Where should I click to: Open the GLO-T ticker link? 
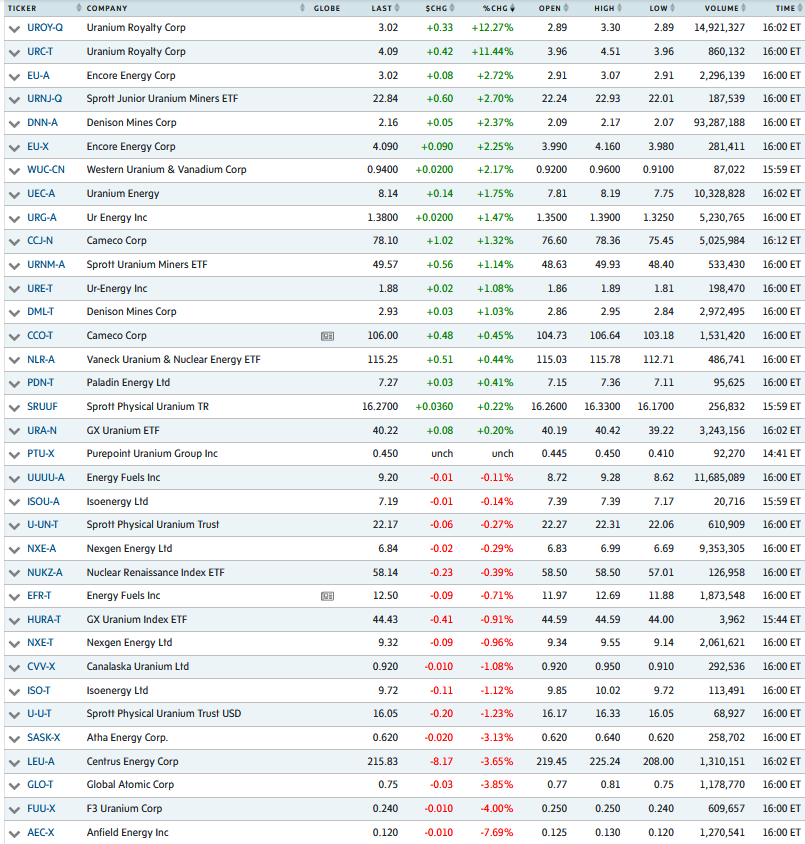pyautogui.click(x=40, y=784)
